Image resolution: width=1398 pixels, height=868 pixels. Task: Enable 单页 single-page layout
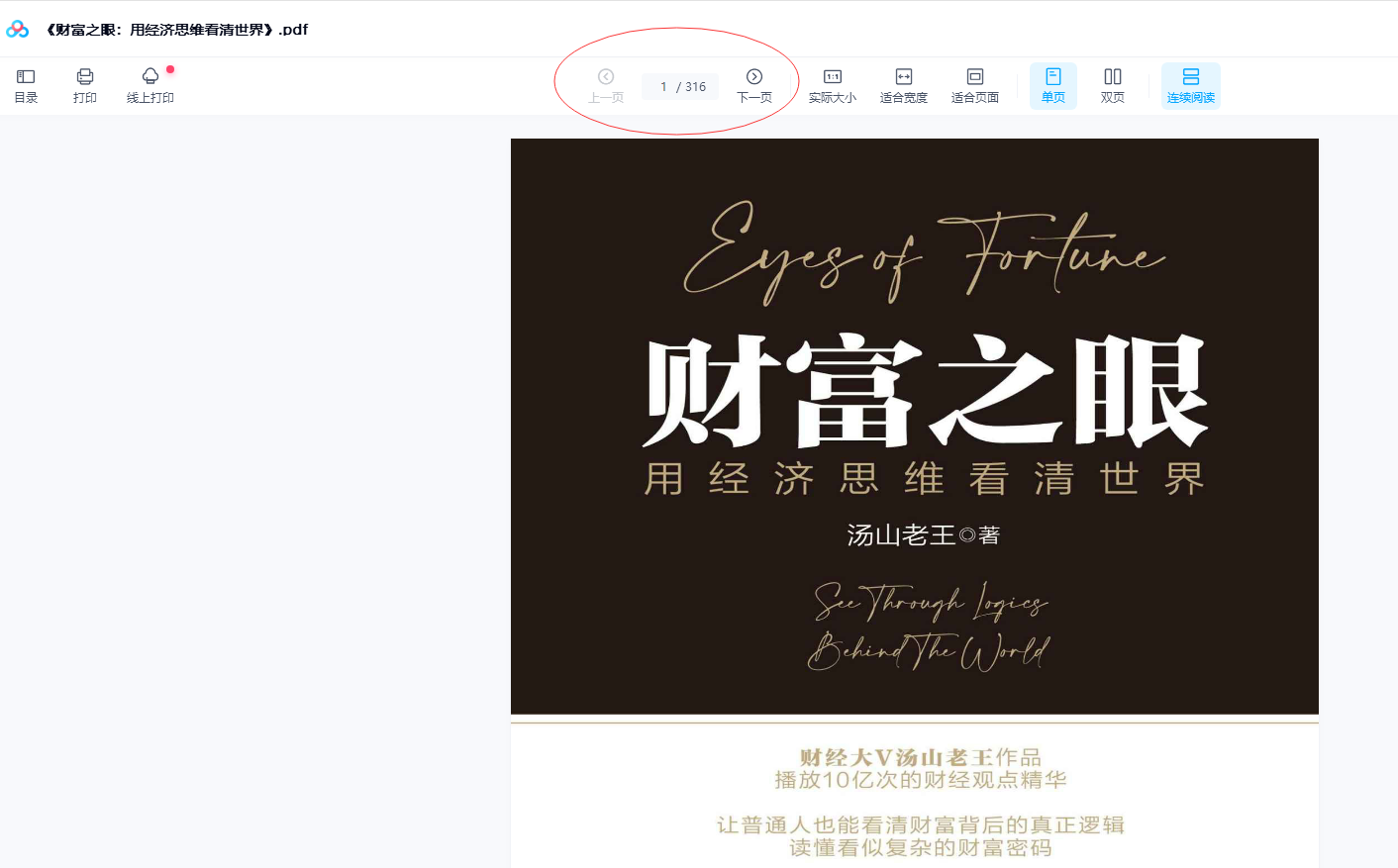1053,85
